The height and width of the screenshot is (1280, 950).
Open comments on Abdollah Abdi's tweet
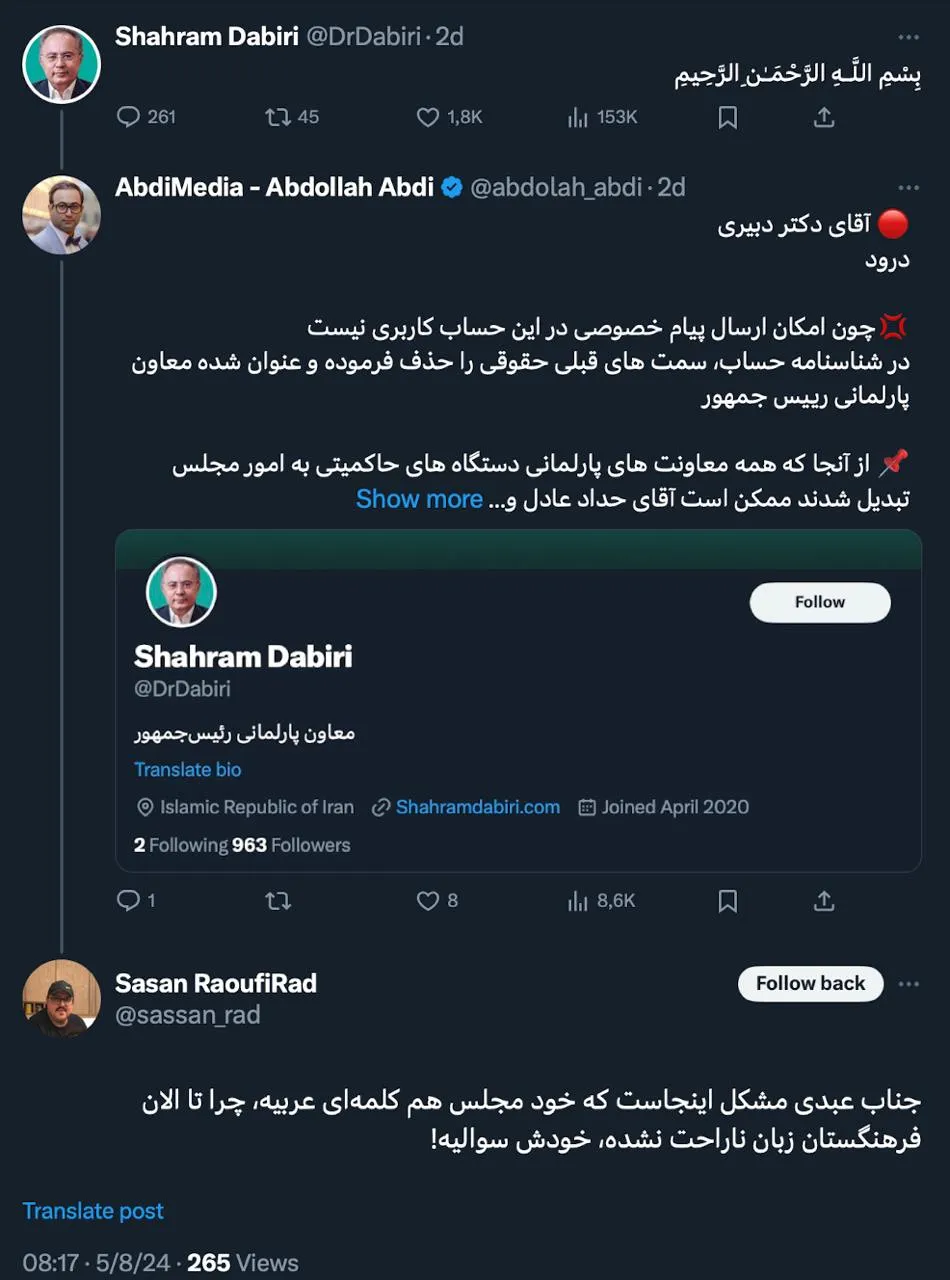130,901
